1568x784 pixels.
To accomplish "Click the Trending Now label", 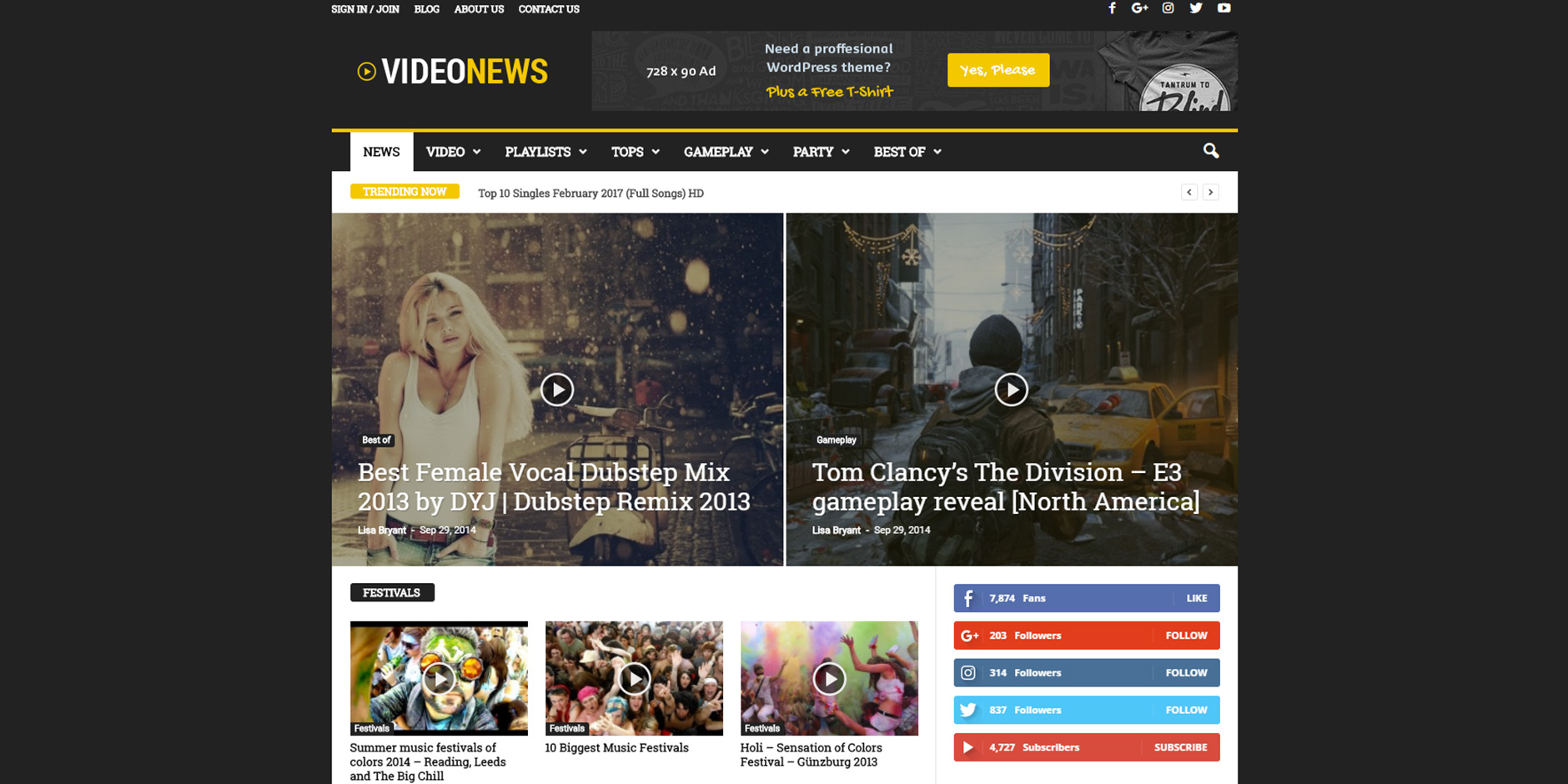I will pos(405,192).
